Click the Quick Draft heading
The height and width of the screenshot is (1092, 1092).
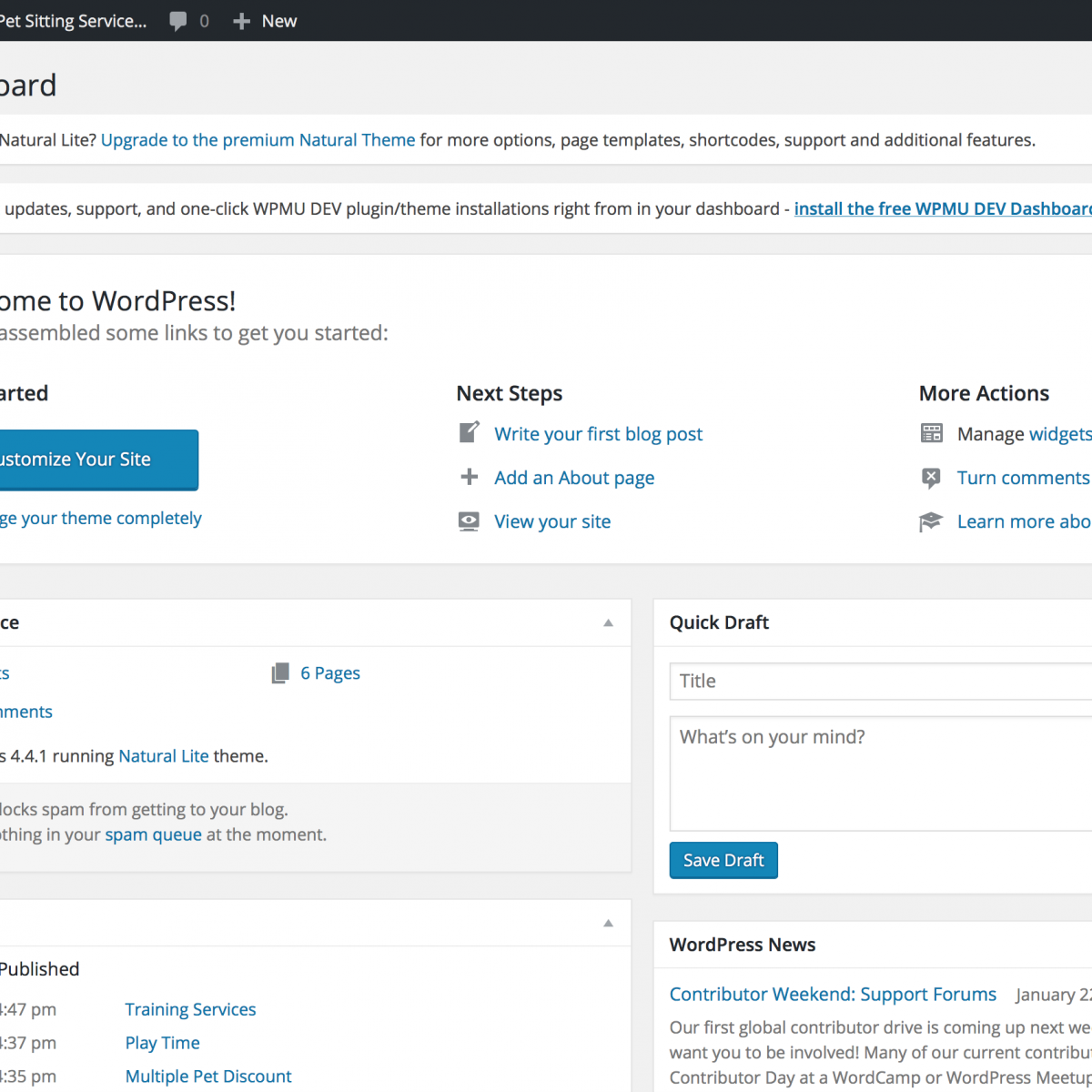click(719, 622)
